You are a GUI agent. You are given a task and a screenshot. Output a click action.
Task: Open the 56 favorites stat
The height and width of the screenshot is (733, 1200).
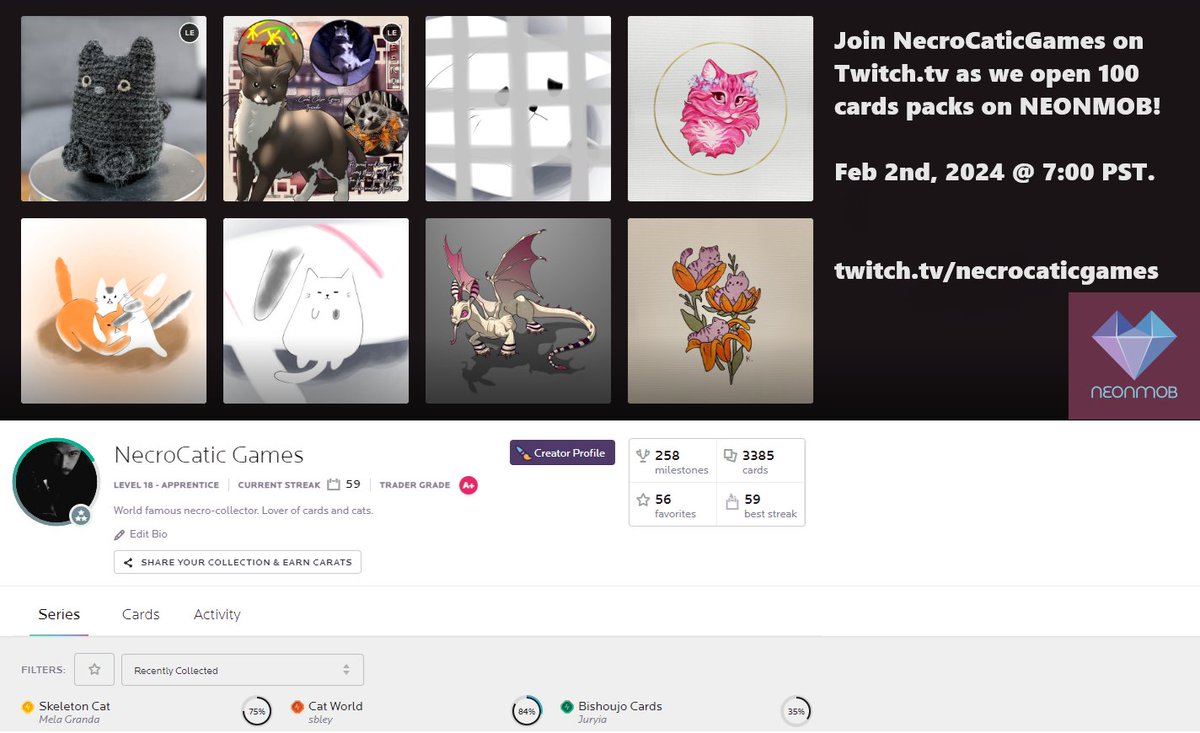672,505
